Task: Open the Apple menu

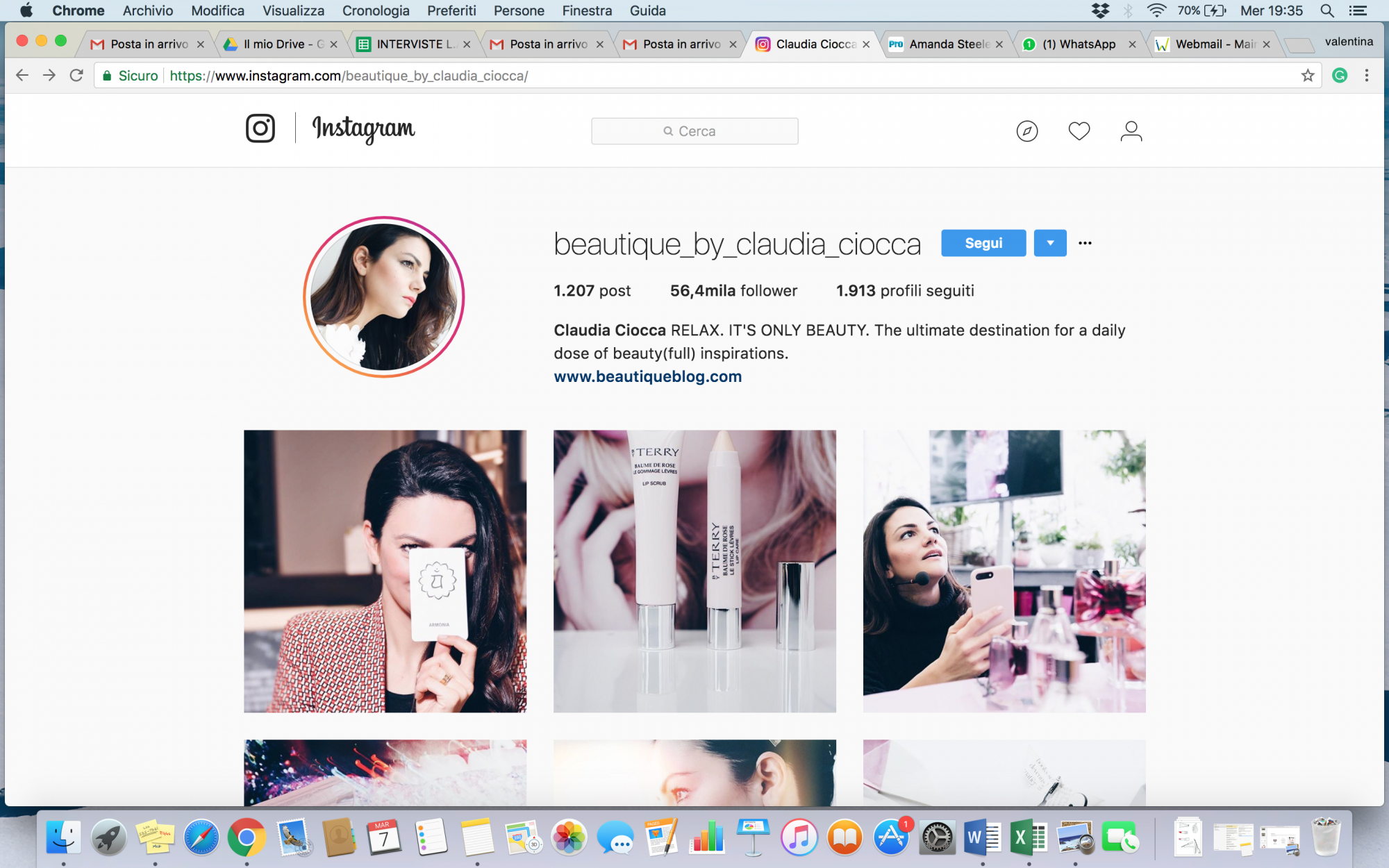Action: pyautogui.click(x=26, y=10)
